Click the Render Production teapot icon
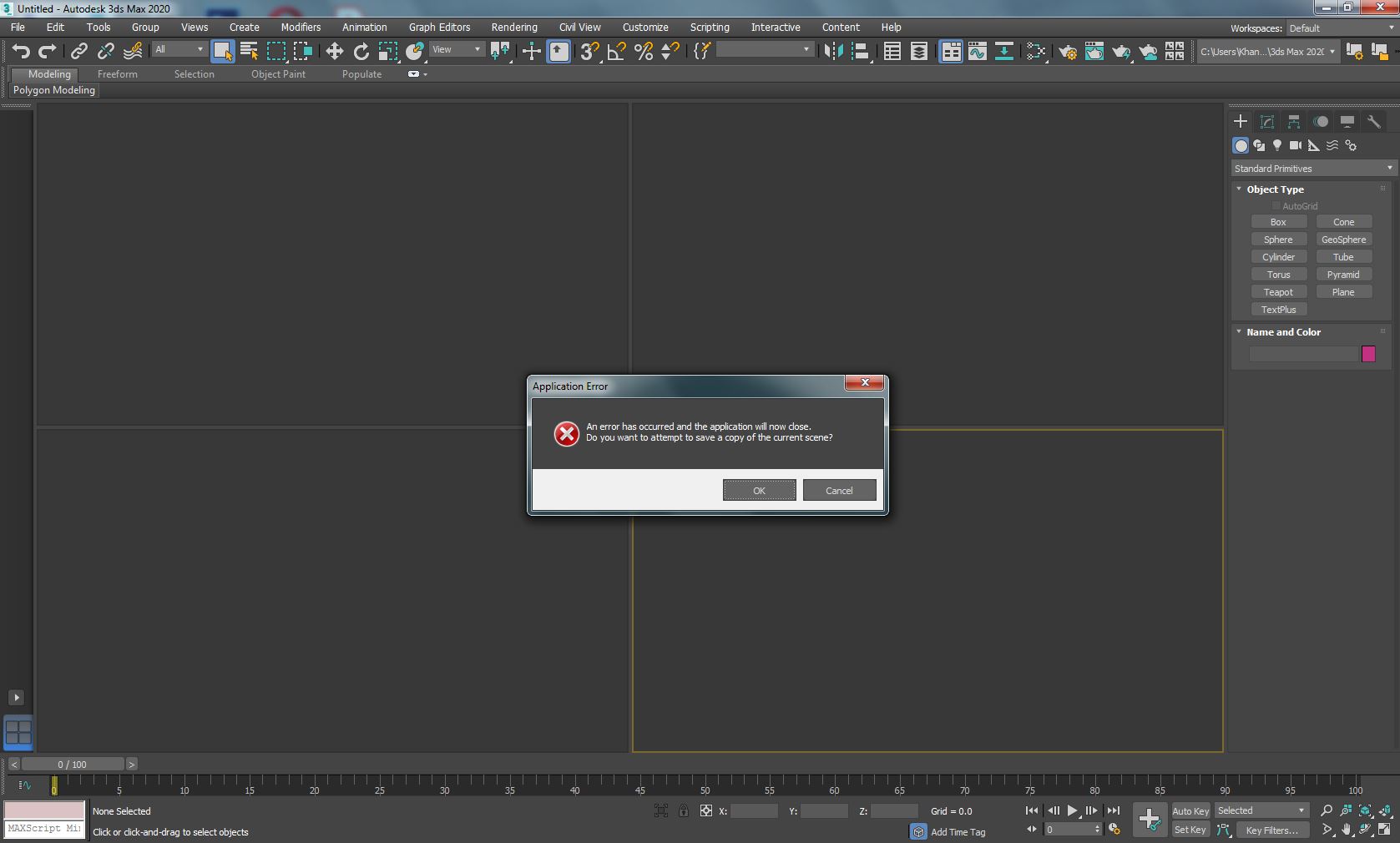 click(1121, 51)
